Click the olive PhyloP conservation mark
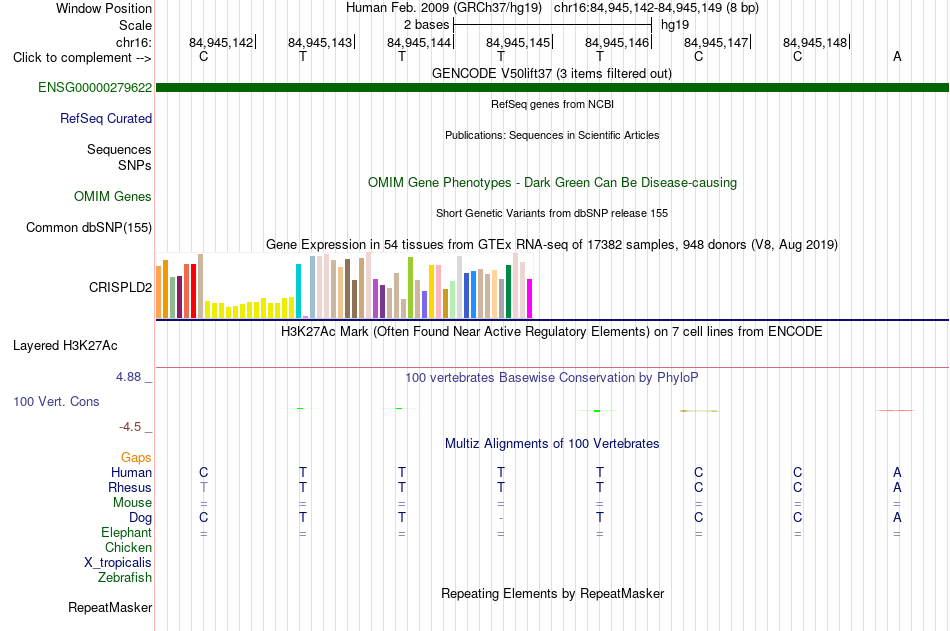The image size is (950, 631). [699, 411]
